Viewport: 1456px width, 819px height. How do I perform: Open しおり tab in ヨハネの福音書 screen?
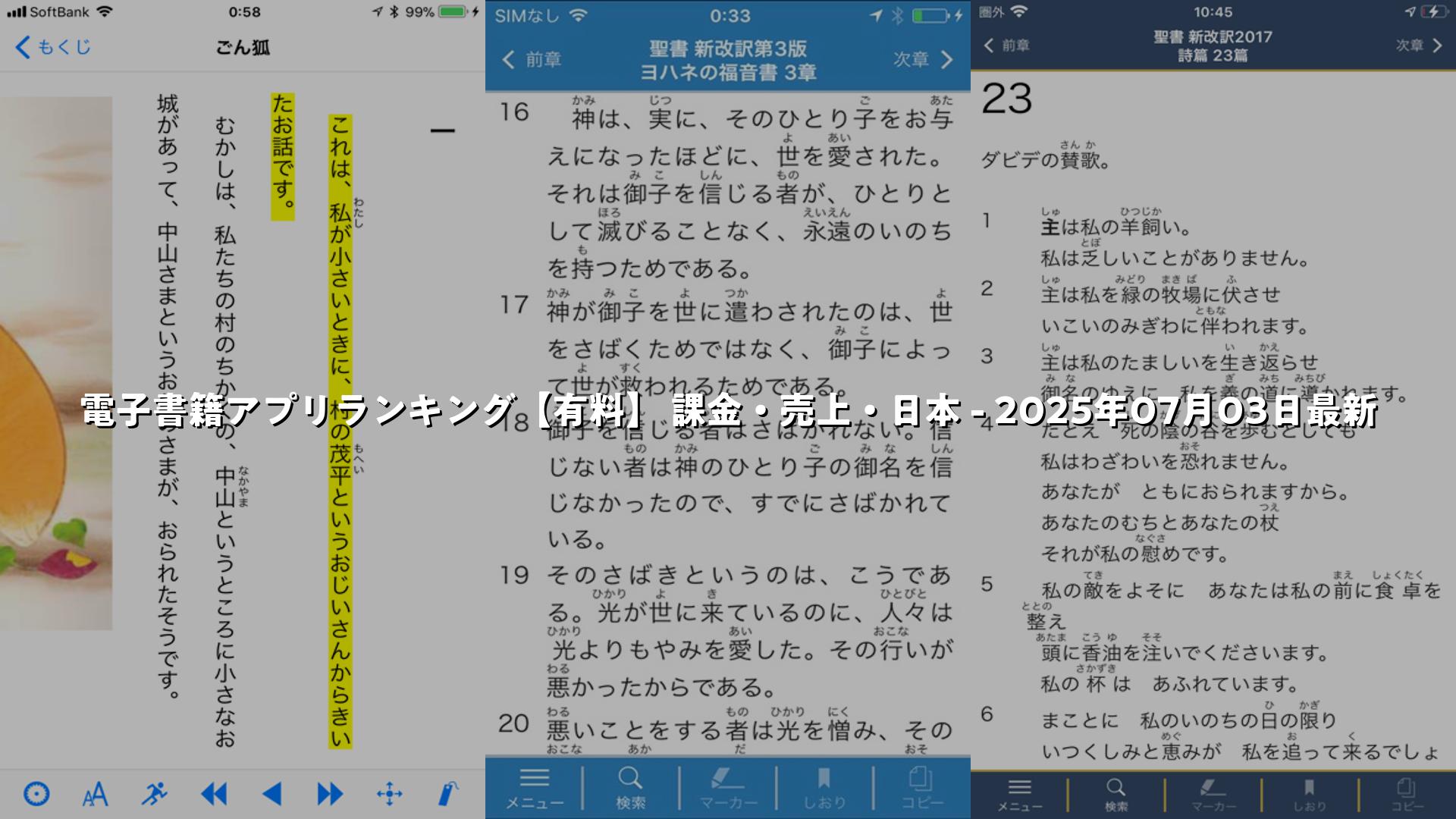pos(824,788)
